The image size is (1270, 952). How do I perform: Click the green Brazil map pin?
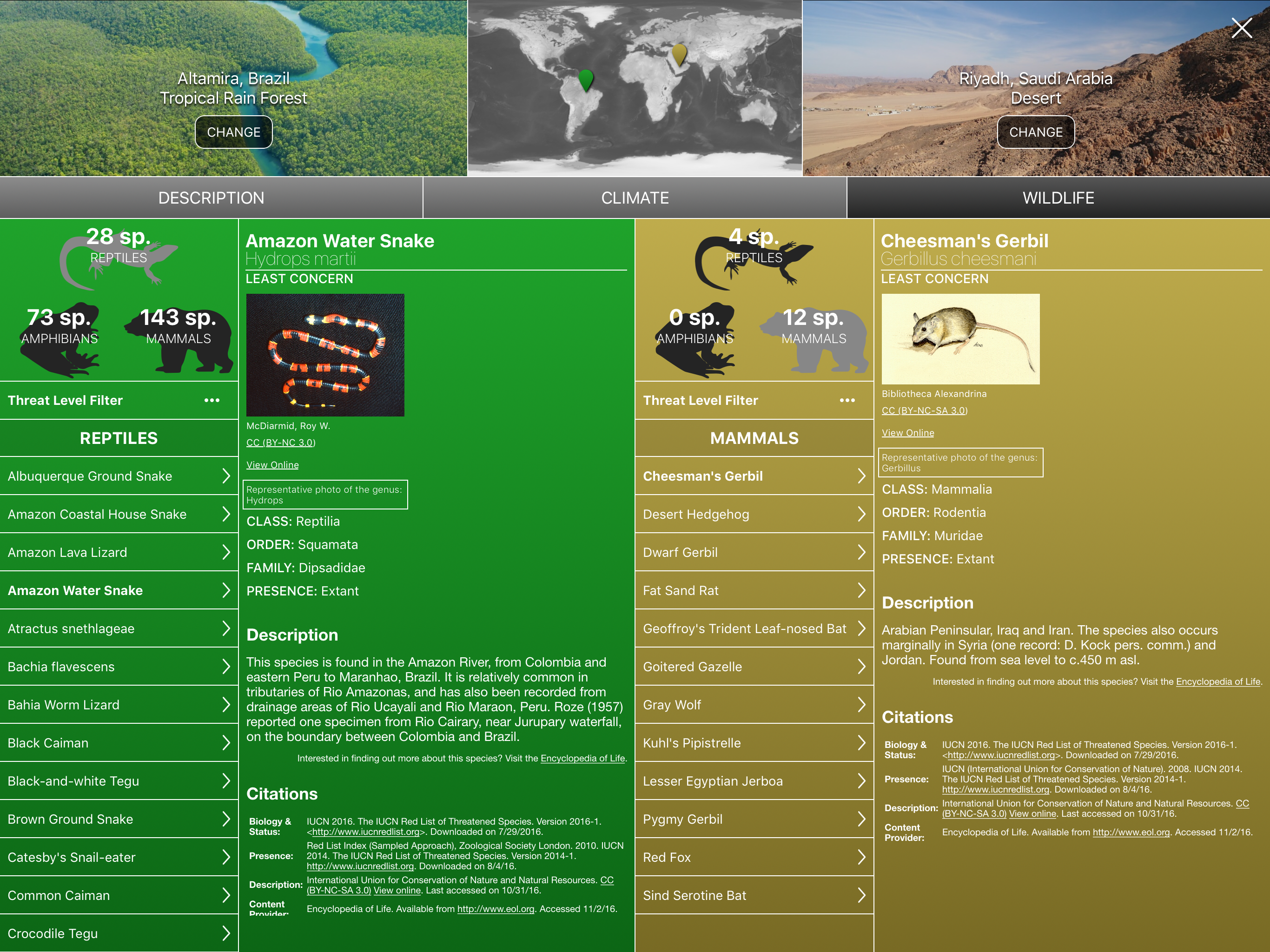[586, 79]
